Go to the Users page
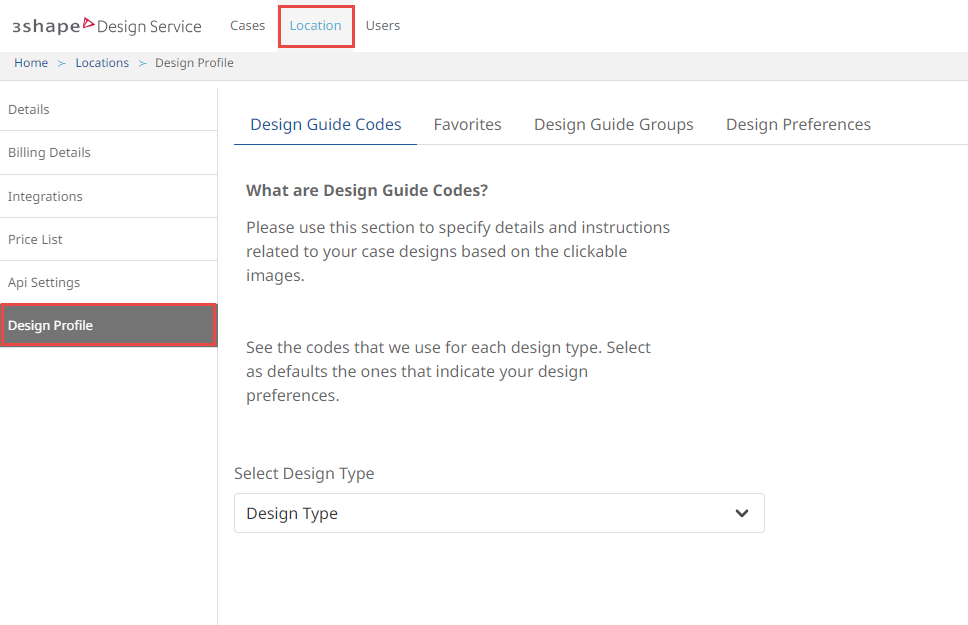968x625 pixels. (382, 25)
